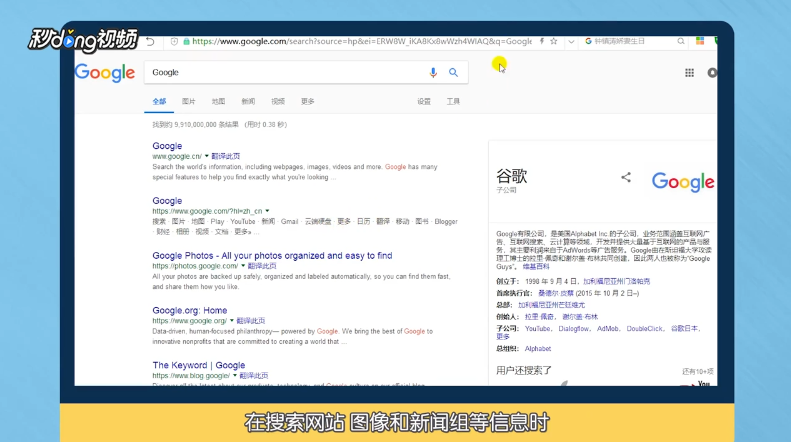Open the headquarters location link after 总部
This screenshot has height=442, width=791.
551,305
